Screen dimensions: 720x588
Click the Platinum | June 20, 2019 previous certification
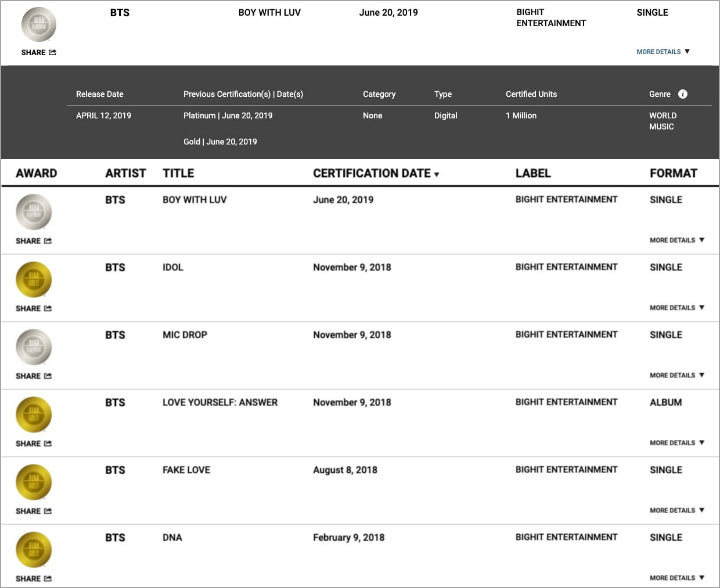(228, 116)
